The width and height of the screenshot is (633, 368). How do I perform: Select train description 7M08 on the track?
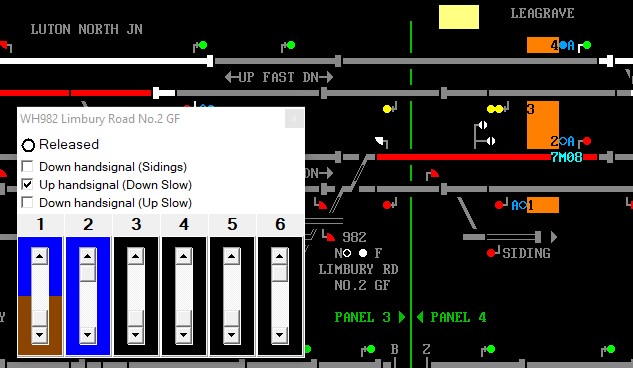point(567,157)
